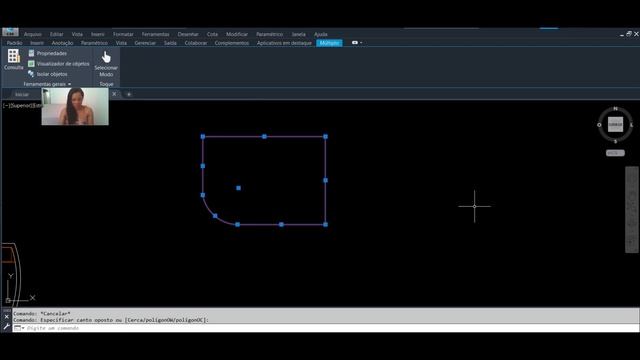This screenshot has width=640, height=360.
Task: Switch to the Complementos ribbon tab
Action: (x=232, y=43)
